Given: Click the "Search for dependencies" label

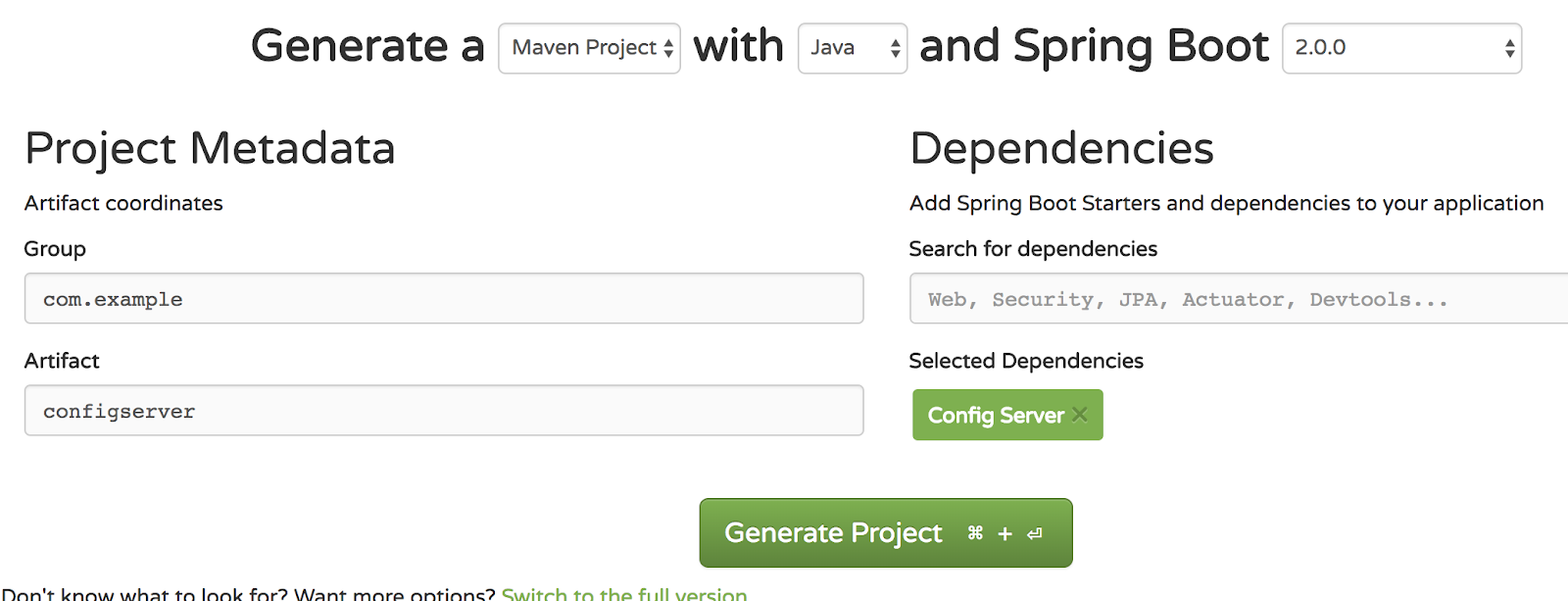Looking at the screenshot, I should [x=1033, y=249].
